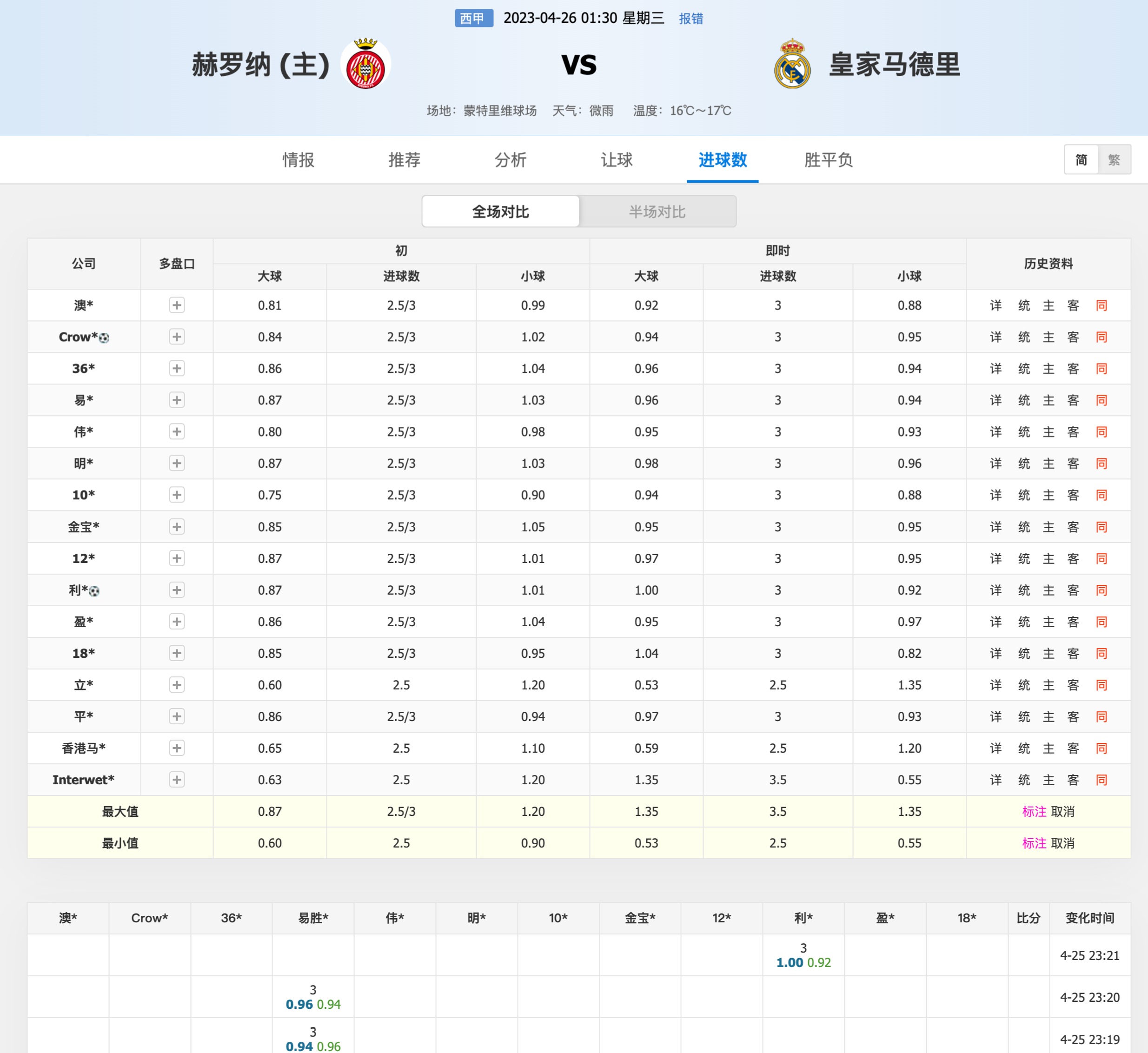Expand multi-handicap plus for Crow* row

pos(177,337)
